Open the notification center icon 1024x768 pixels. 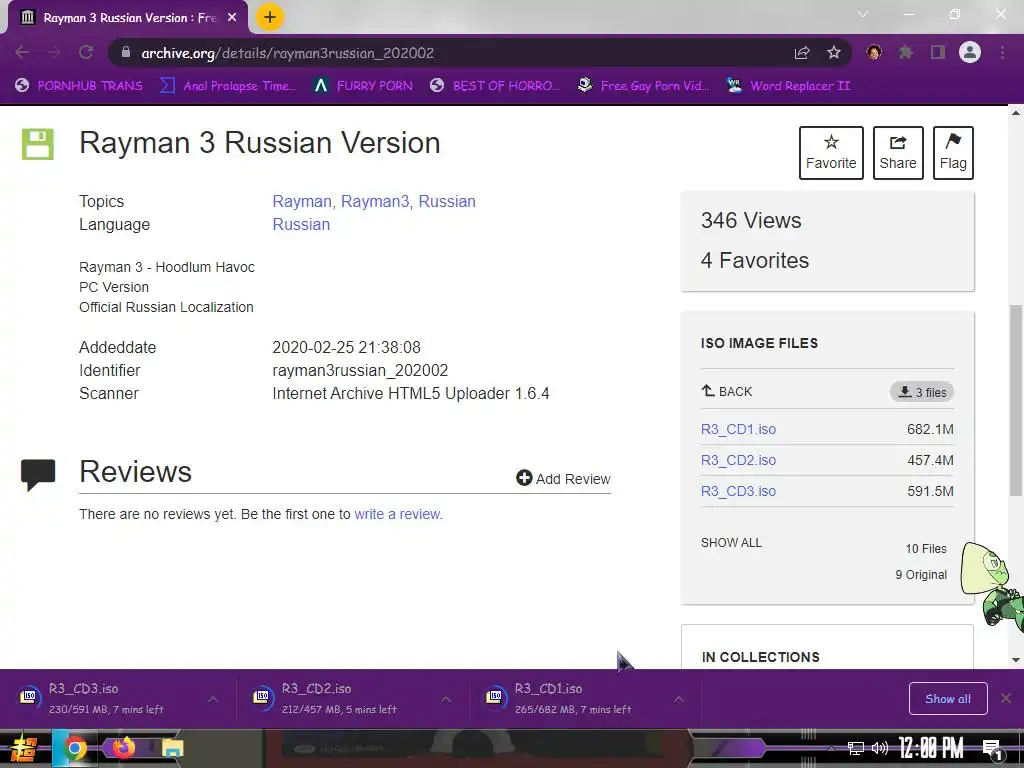992,749
